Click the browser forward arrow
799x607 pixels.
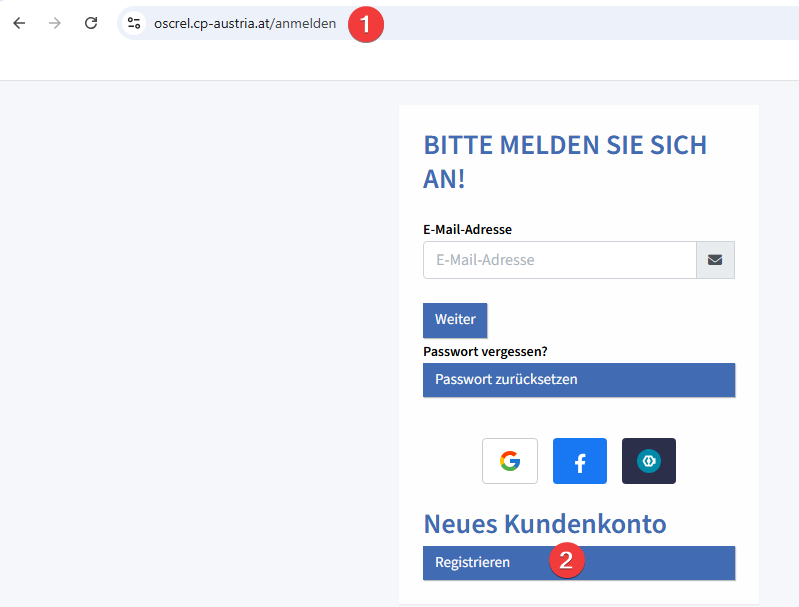(55, 23)
